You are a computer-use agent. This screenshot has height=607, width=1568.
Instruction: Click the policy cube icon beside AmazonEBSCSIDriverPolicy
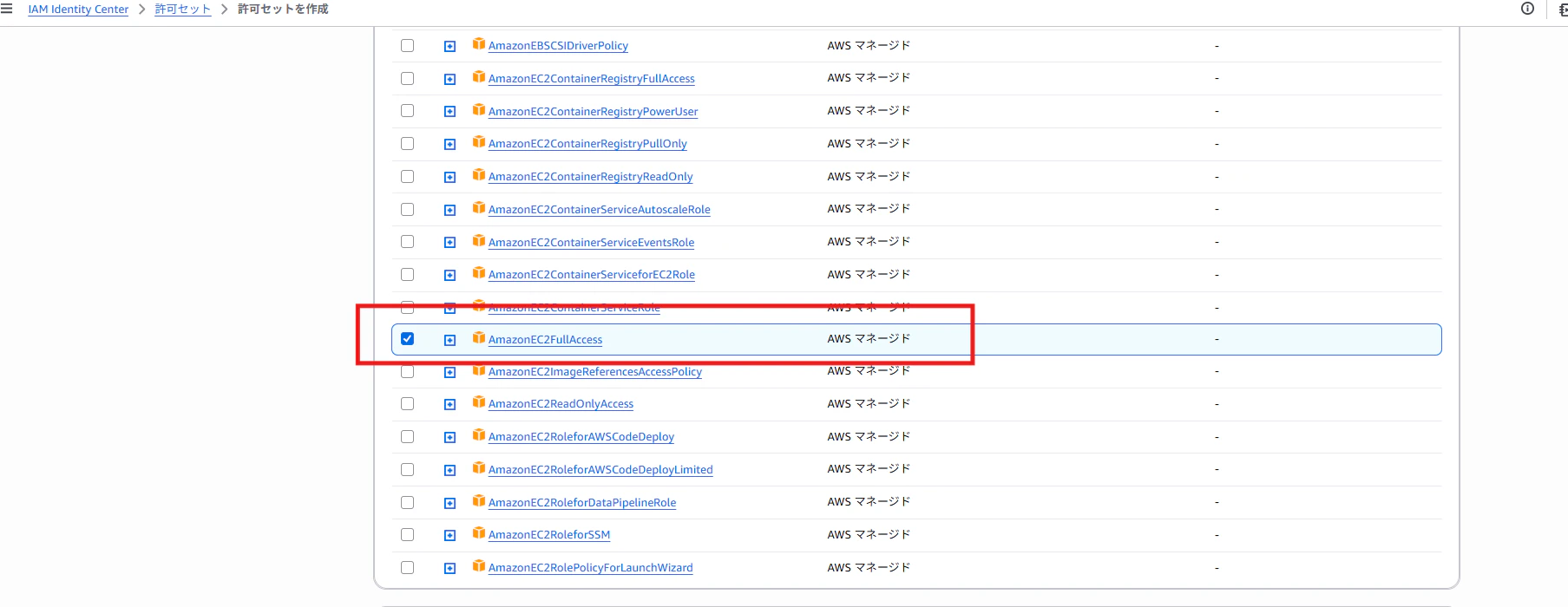[479, 44]
